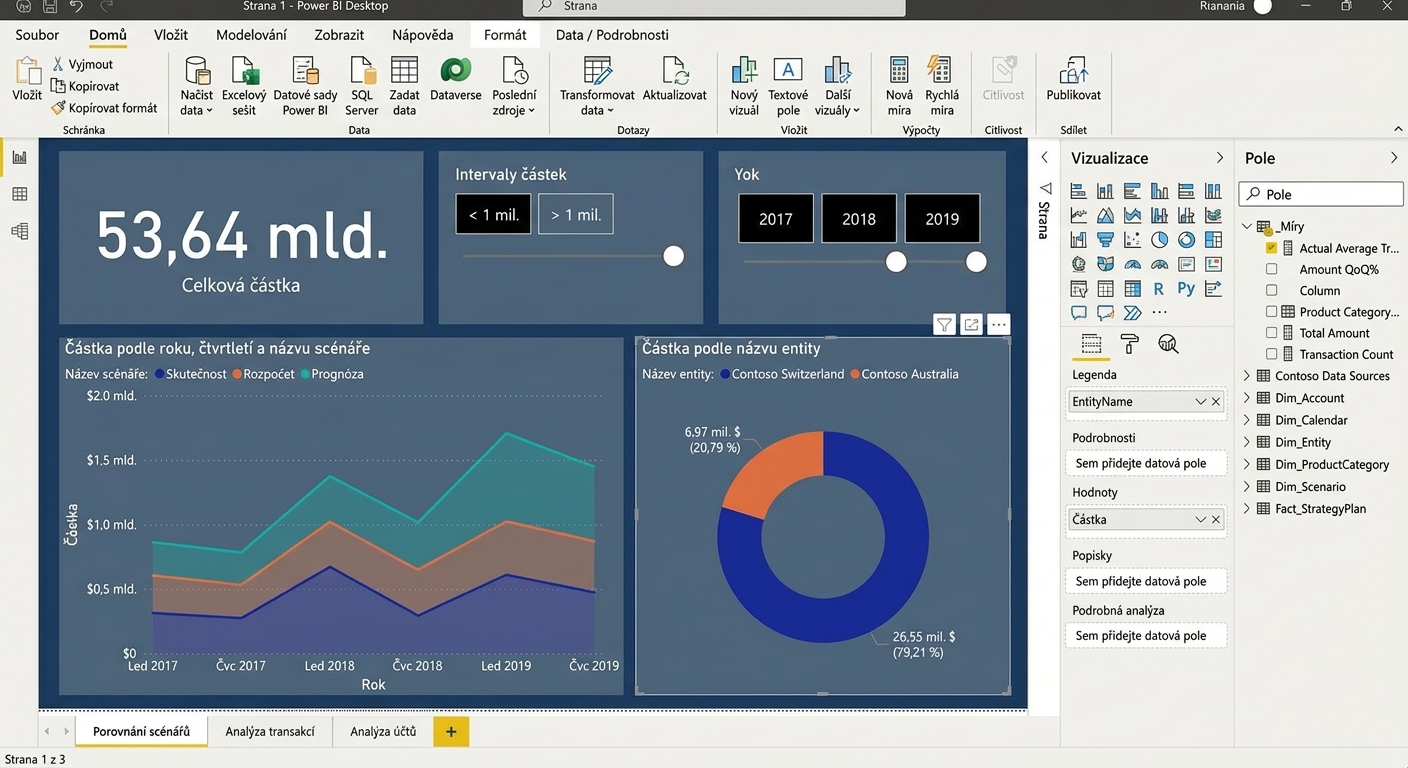Viewport: 1408px width, 768px height.
Task: Click the Zadat data table icon
Action: pos(404,72)
